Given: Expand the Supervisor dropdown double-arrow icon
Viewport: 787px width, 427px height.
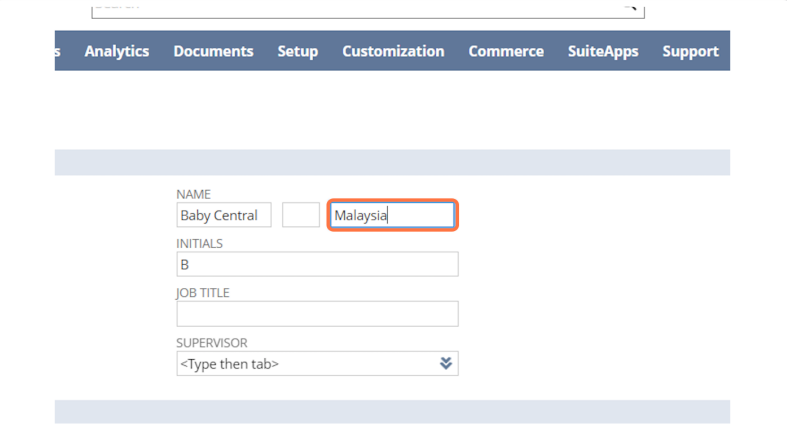Looking at the screenshot, I should (x=446, y=363).
